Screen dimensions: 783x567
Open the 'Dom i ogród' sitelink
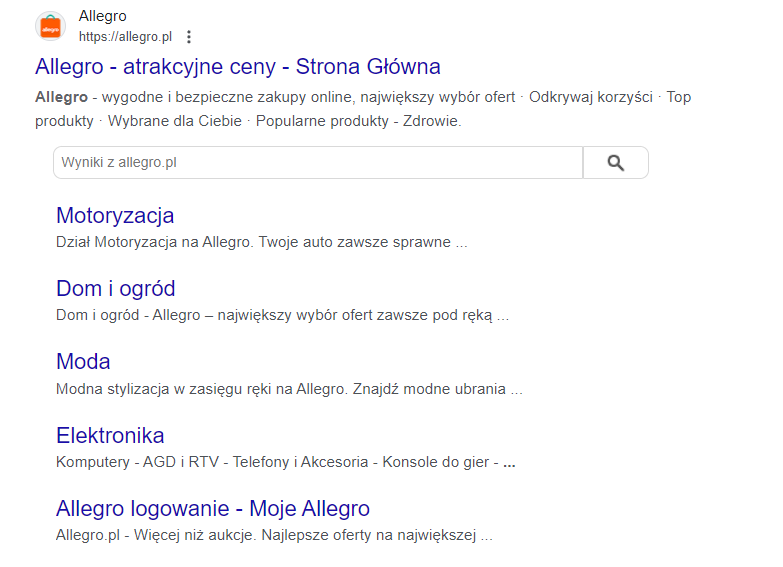click(116, 289)
